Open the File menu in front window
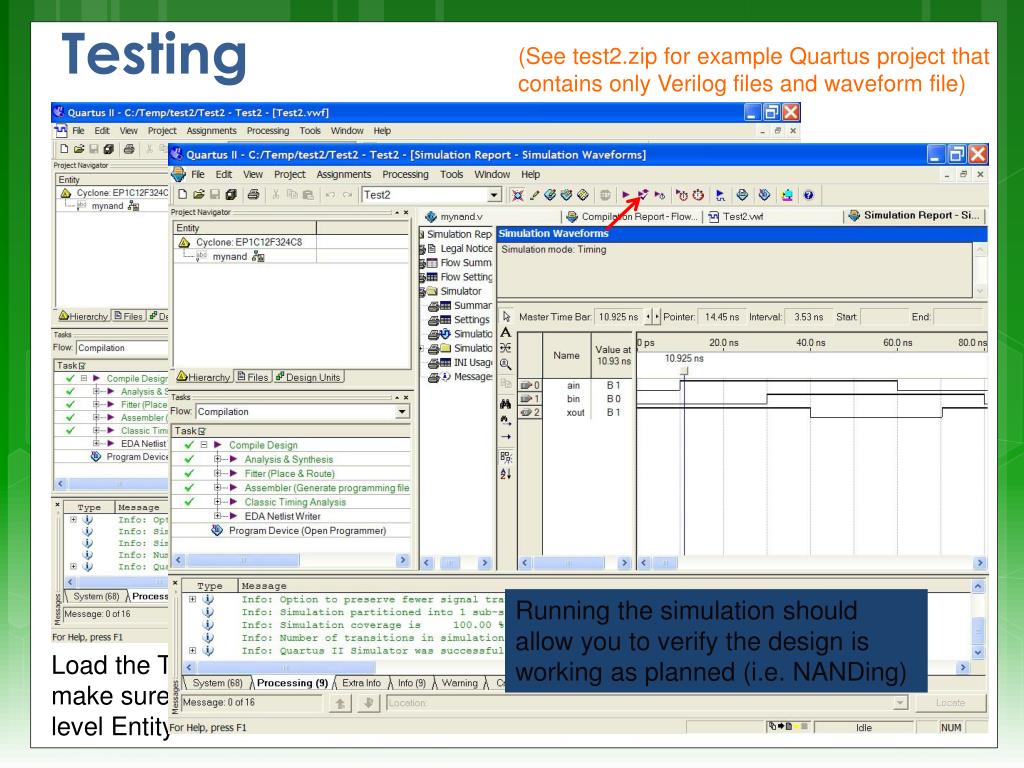Screen dimensions: 1024x768 click(198, 174)
